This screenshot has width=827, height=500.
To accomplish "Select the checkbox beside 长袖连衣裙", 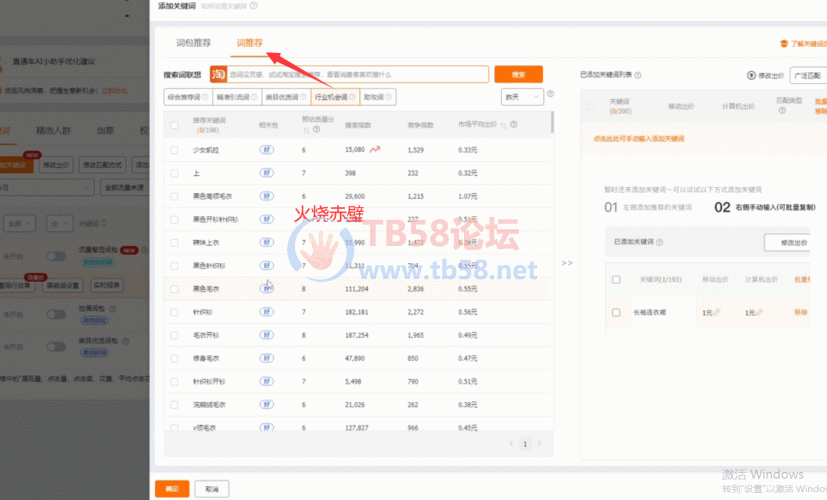I will [x=616, y=313].
